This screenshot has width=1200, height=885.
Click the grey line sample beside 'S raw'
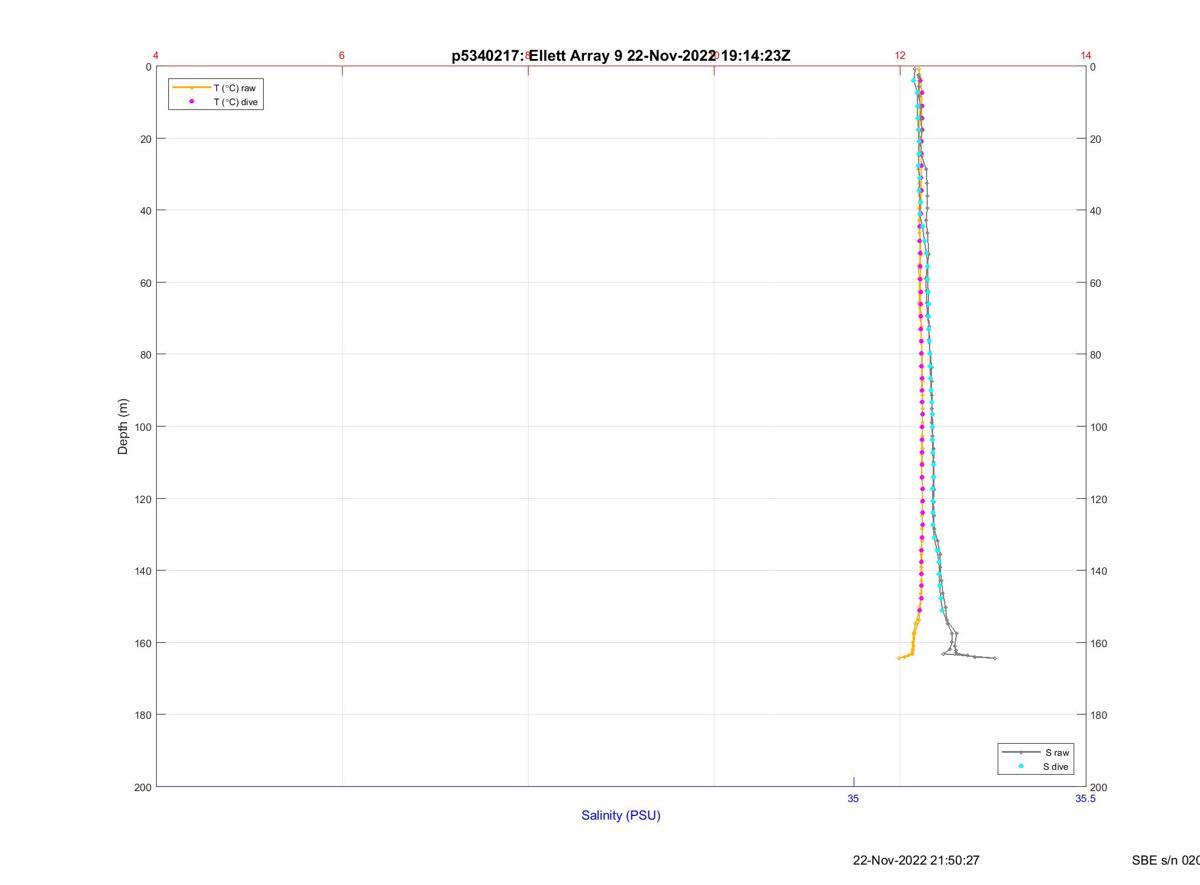pos(1021,752)
